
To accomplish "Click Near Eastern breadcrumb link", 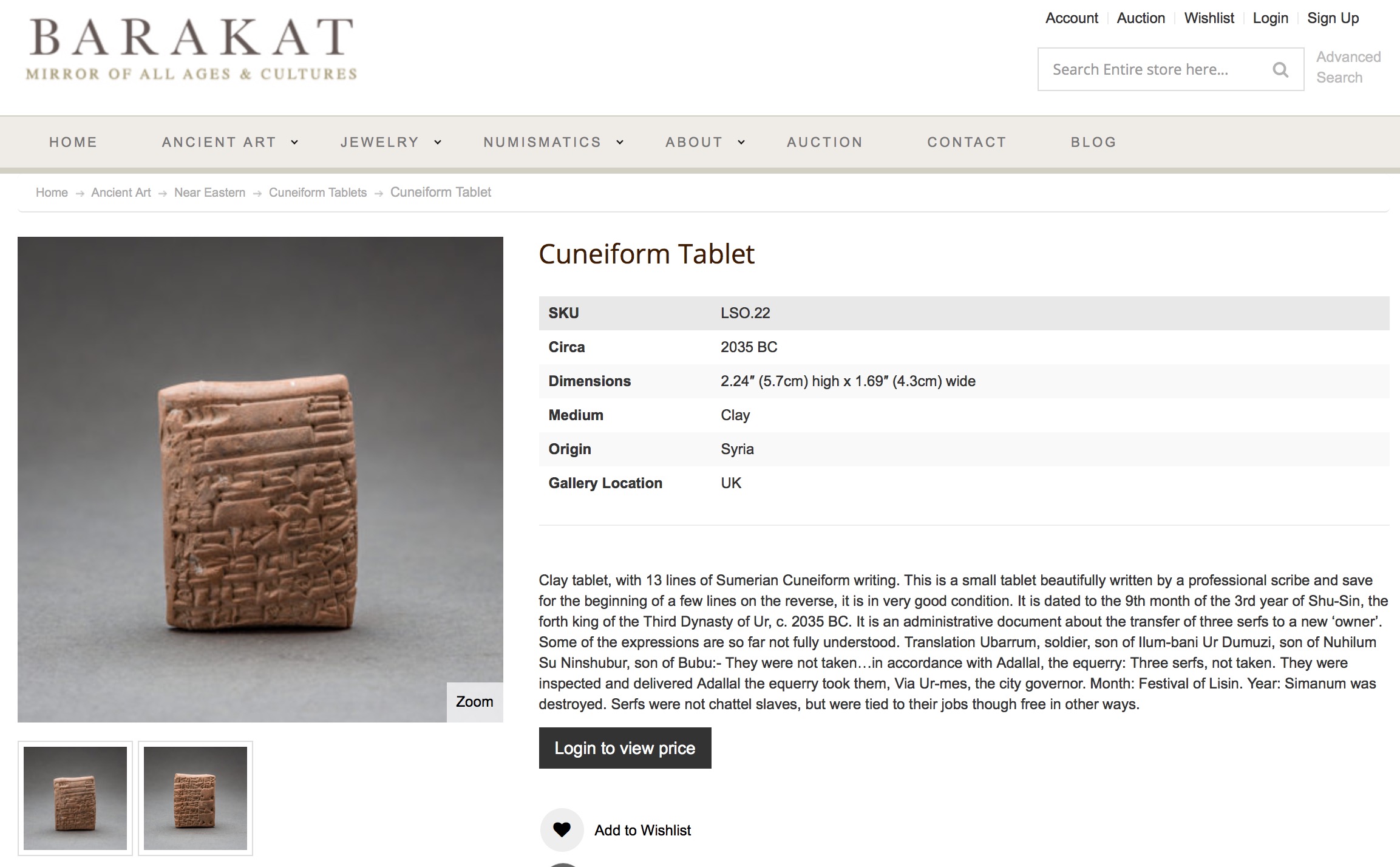I will click(x=209, y=192).
